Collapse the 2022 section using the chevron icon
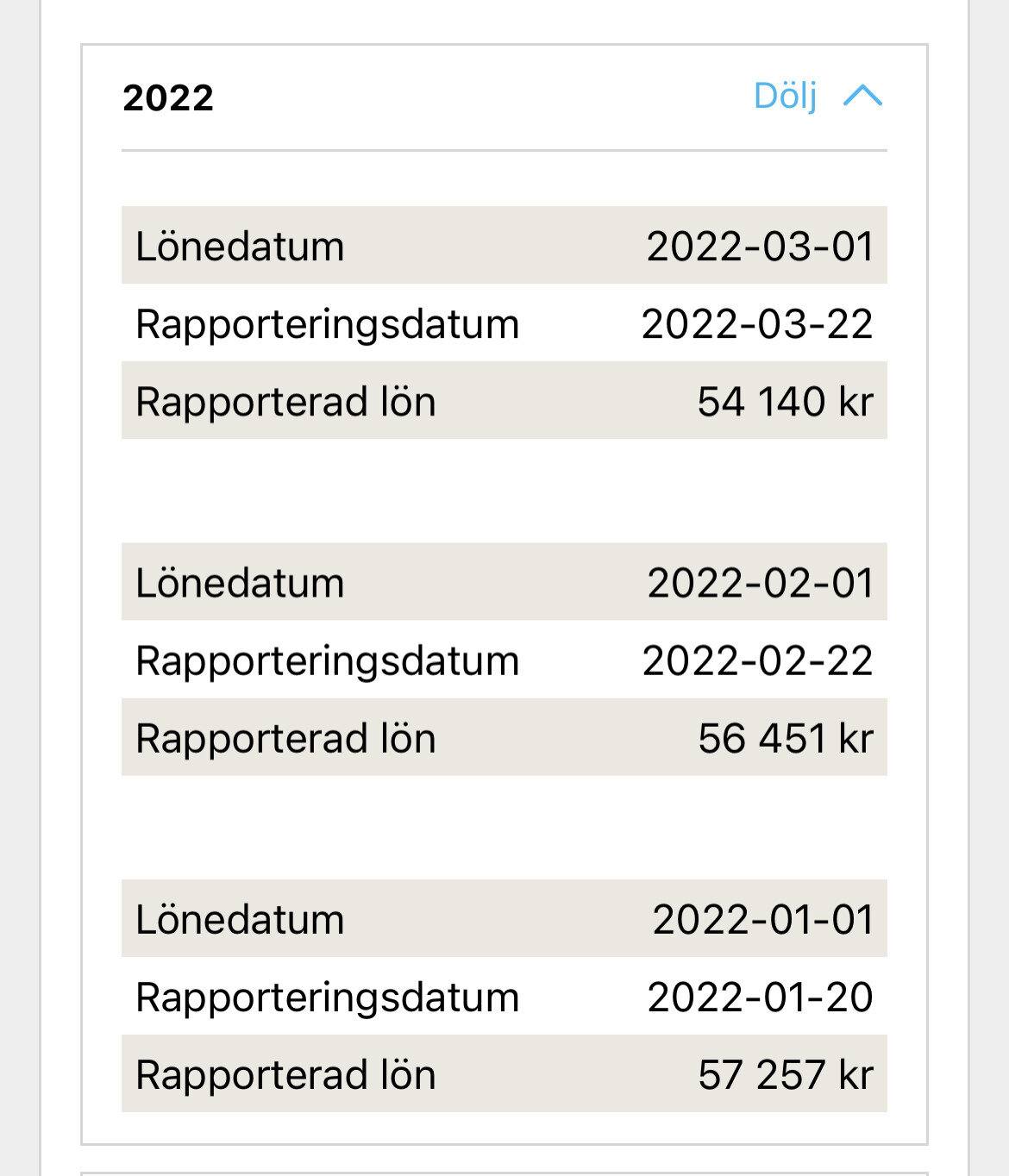Image resolution: width=1009 pixels, height=1176 pixels. pos(862,96)
